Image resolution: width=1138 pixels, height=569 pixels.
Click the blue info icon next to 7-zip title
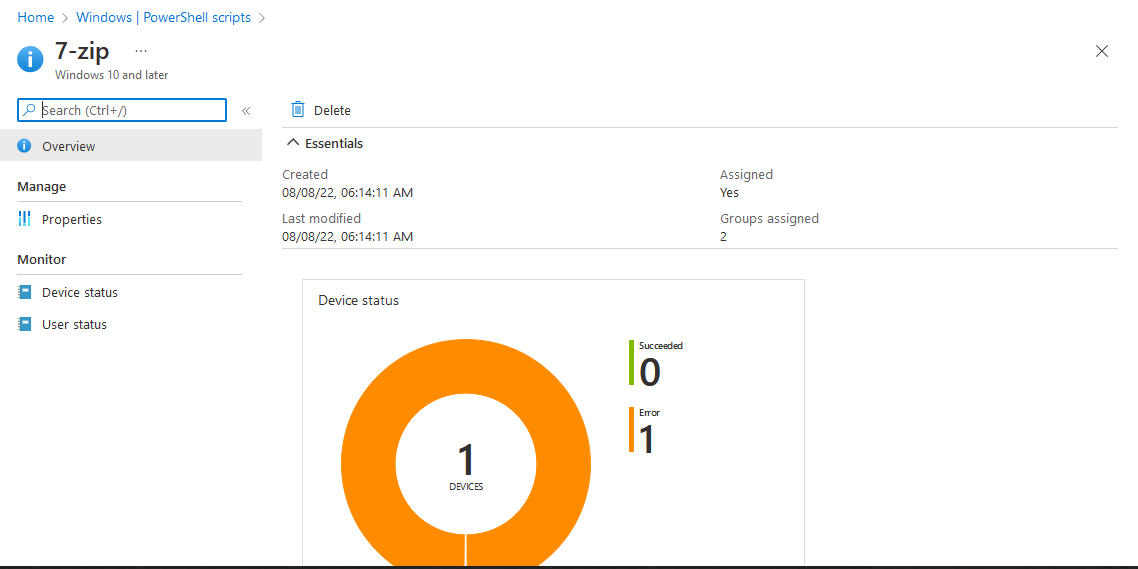pyautogui.click(x=30, y=59)
